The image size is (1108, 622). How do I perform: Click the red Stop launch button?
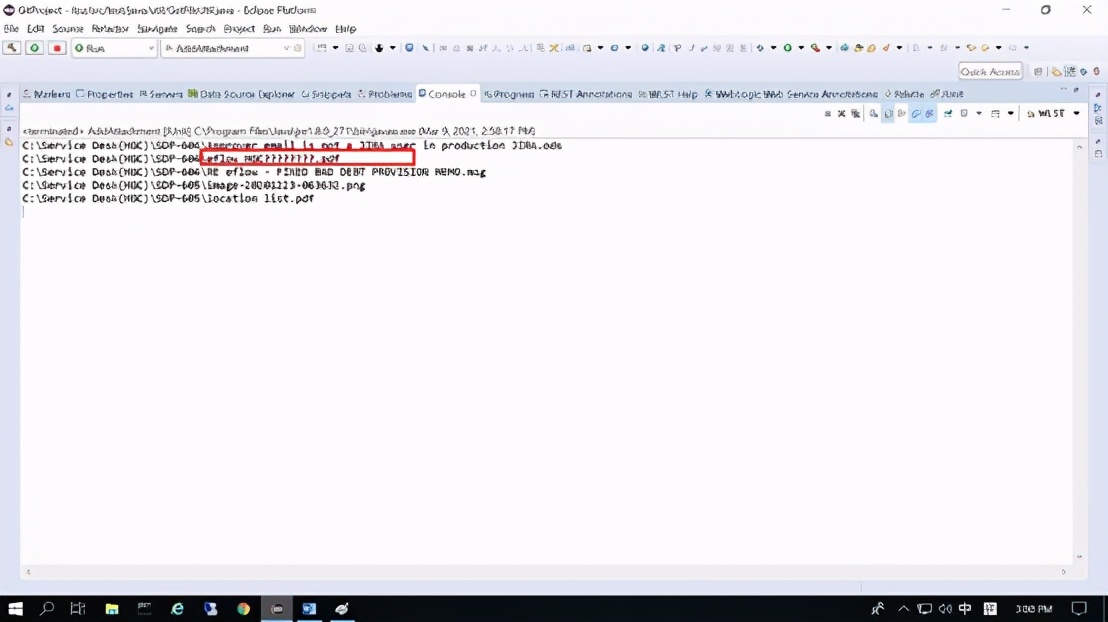[x=57, y=48]
